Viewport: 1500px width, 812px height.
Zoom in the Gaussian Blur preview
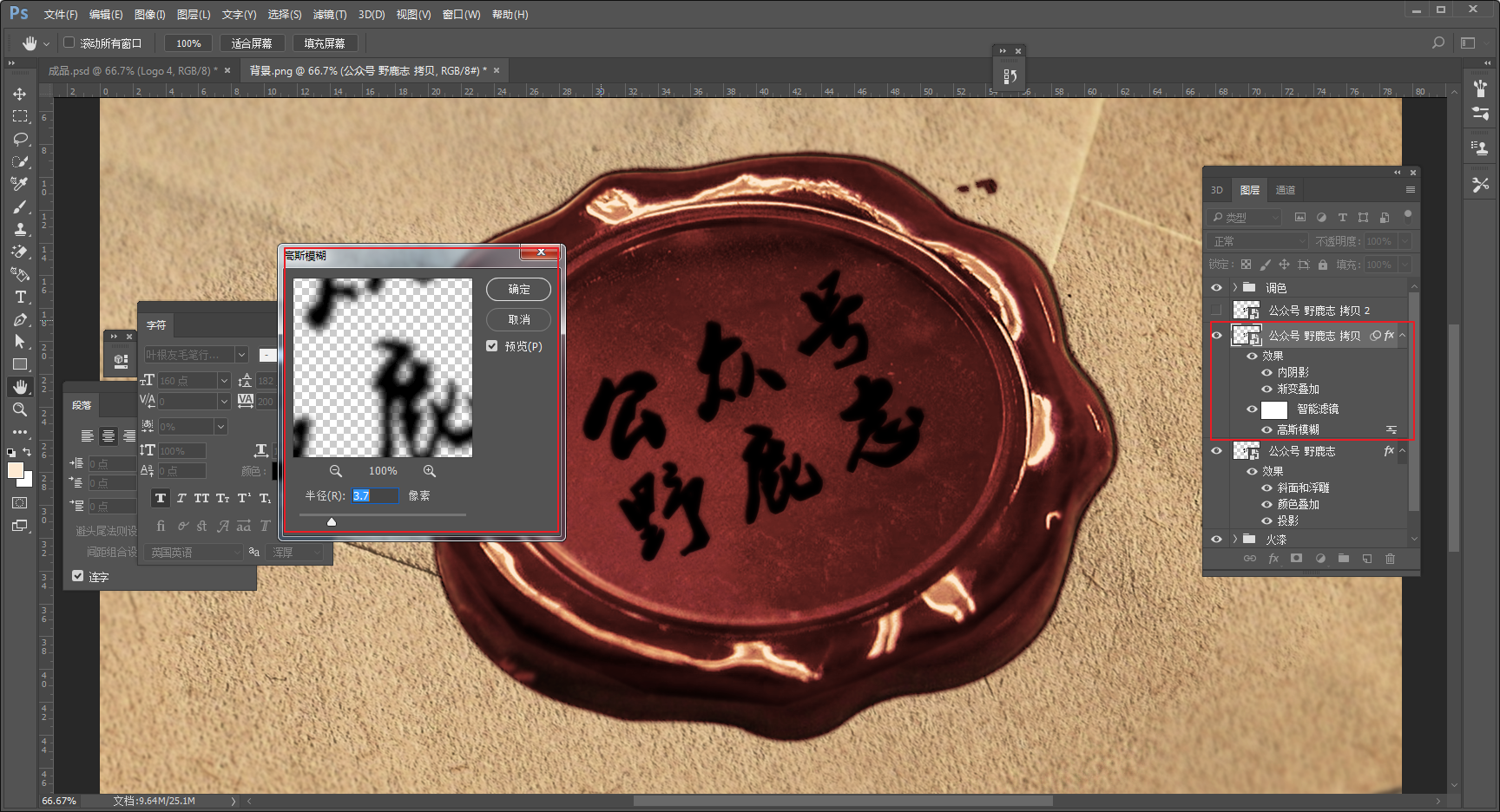point(430,471)
